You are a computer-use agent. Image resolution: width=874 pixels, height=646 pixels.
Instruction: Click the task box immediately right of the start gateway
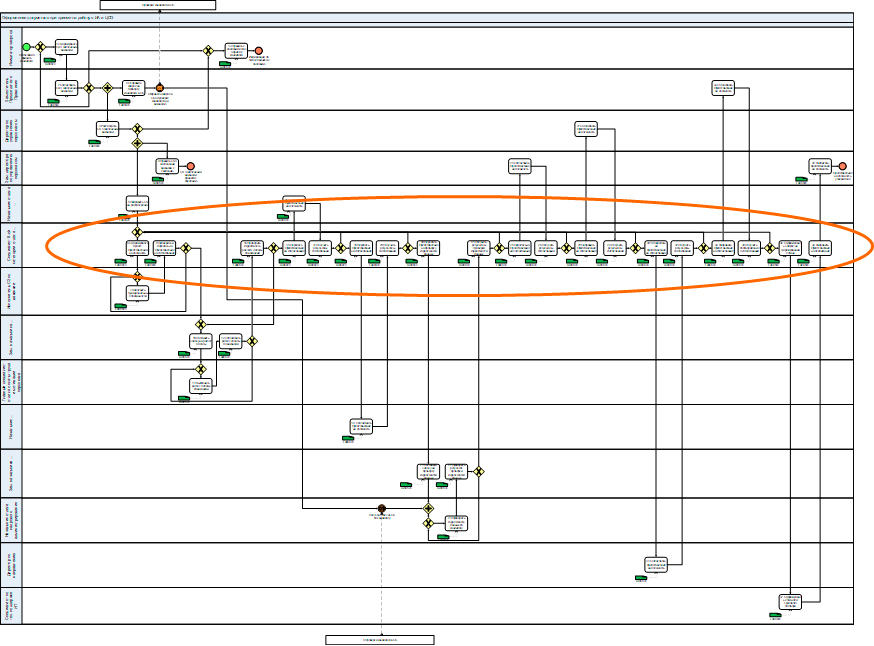point(66,48)
